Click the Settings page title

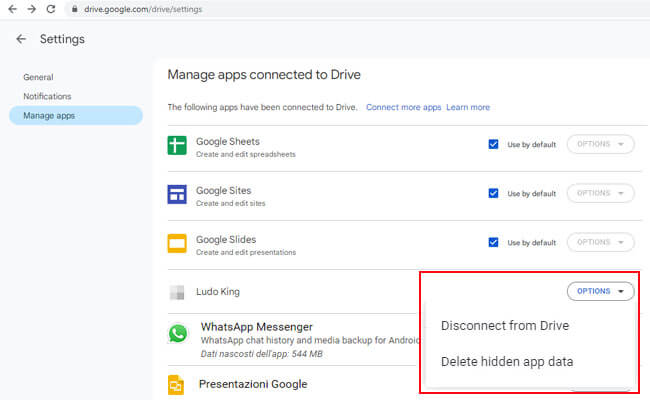click(x=62, y=39)
